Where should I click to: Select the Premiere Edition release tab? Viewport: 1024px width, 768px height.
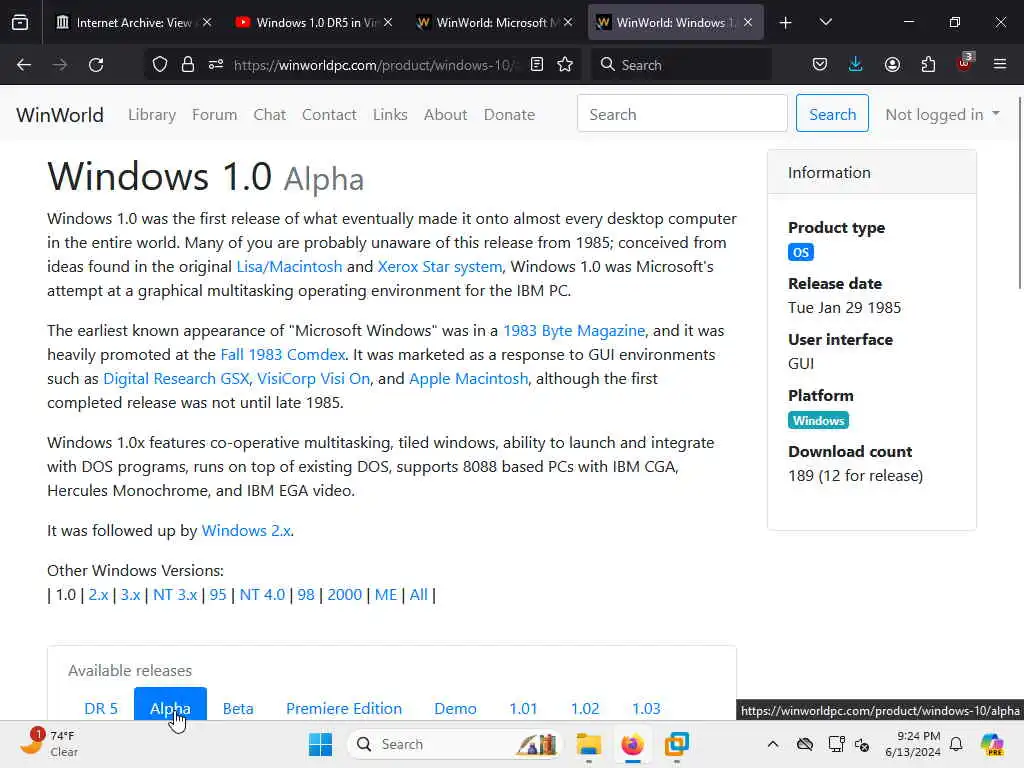coord(344,708)
